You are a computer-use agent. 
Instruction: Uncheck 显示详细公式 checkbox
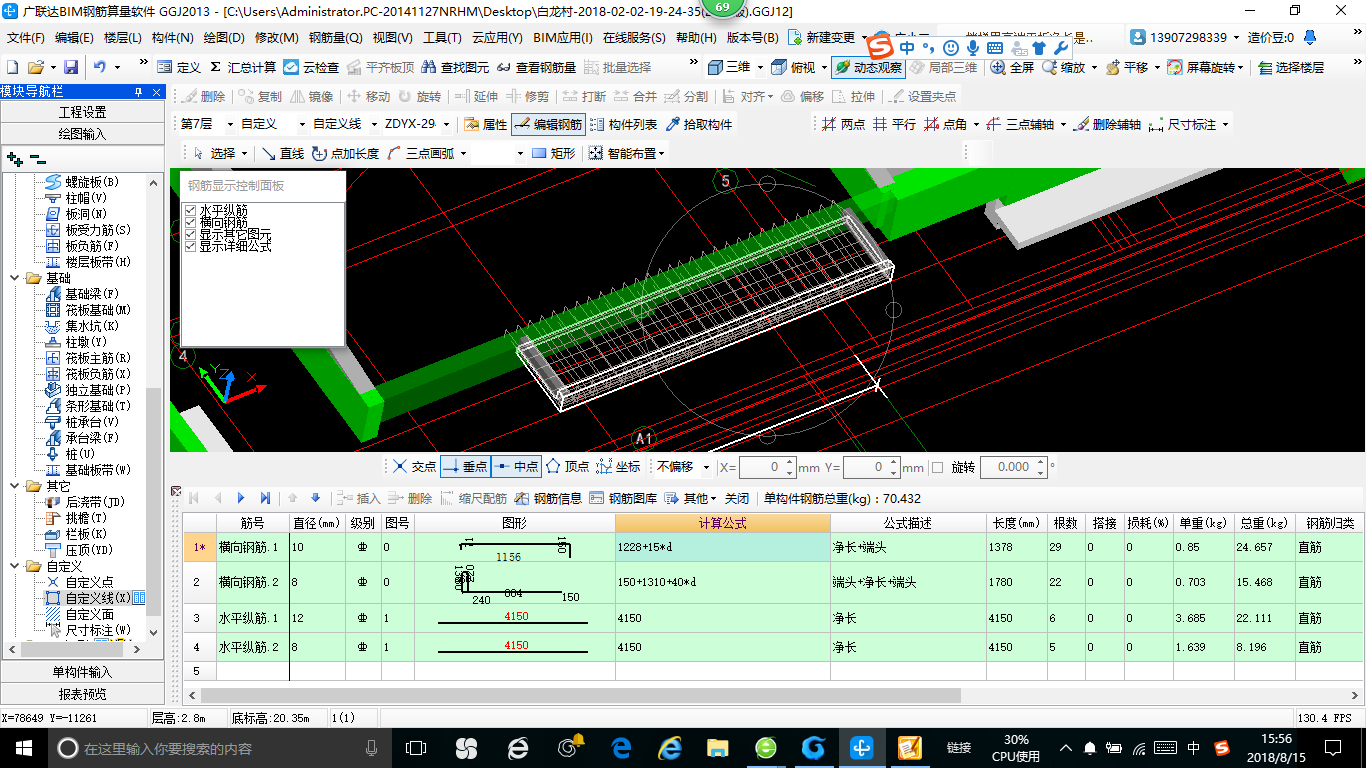190,246
